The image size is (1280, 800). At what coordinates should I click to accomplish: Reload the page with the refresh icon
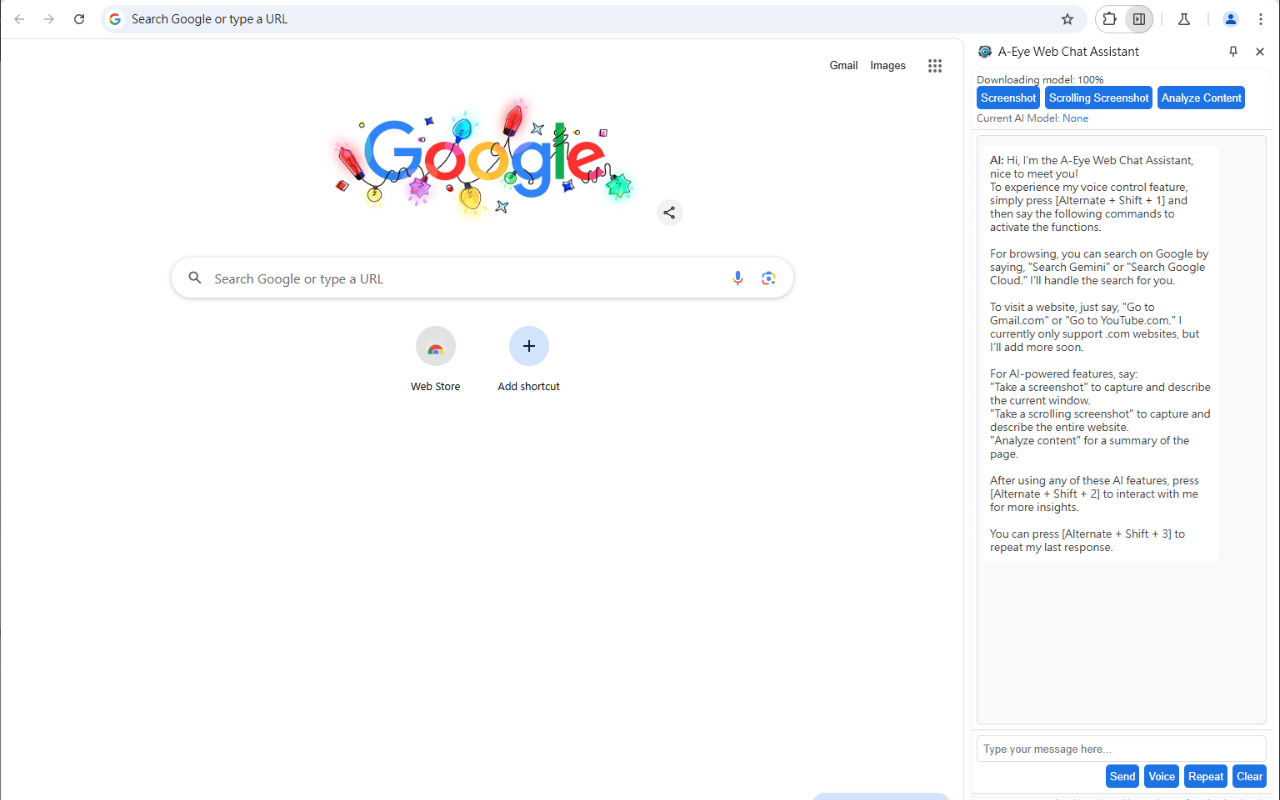pyautogui.click(x=79, y=18)
